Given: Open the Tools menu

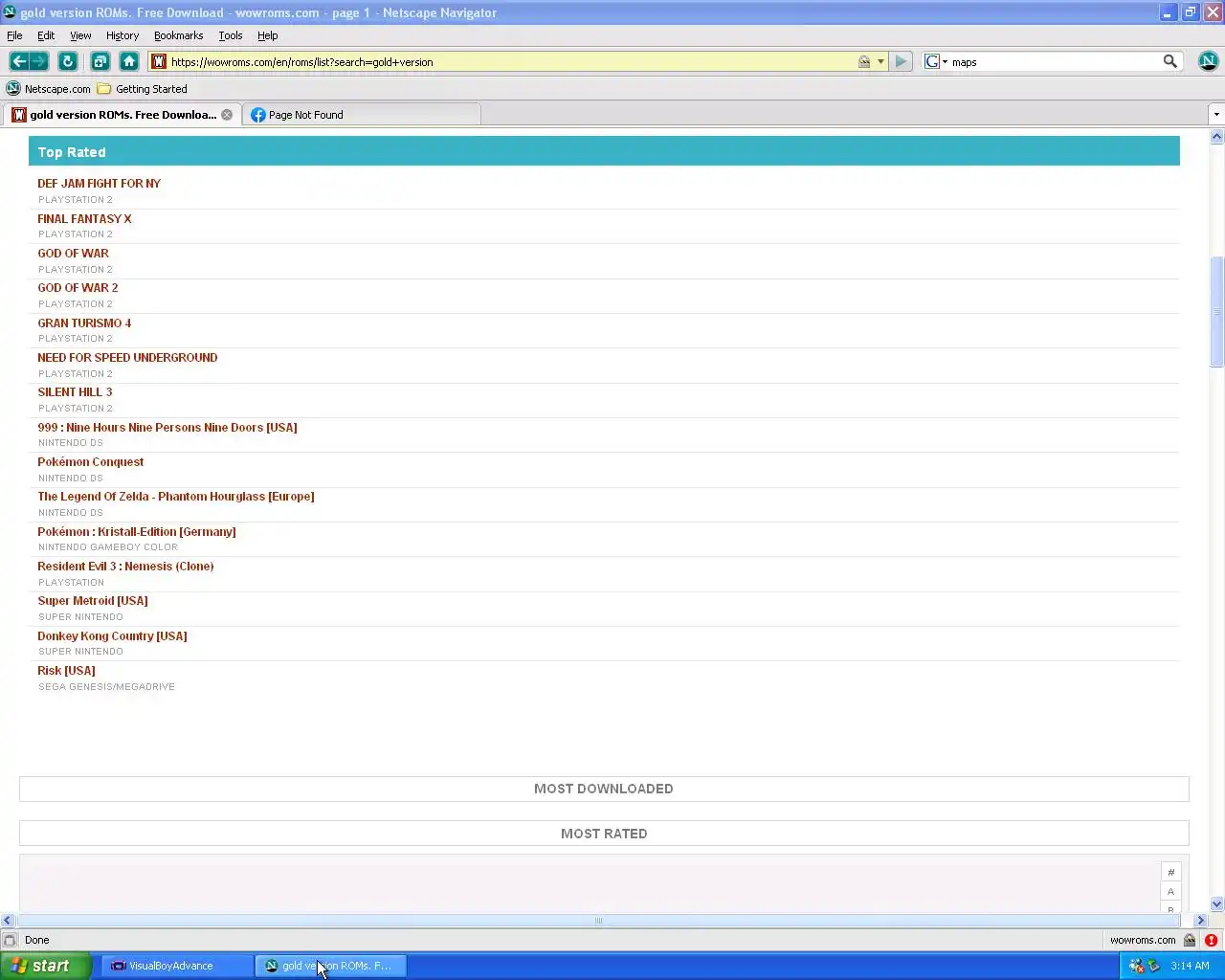Looking at the screenshot, I should [231, 35].
